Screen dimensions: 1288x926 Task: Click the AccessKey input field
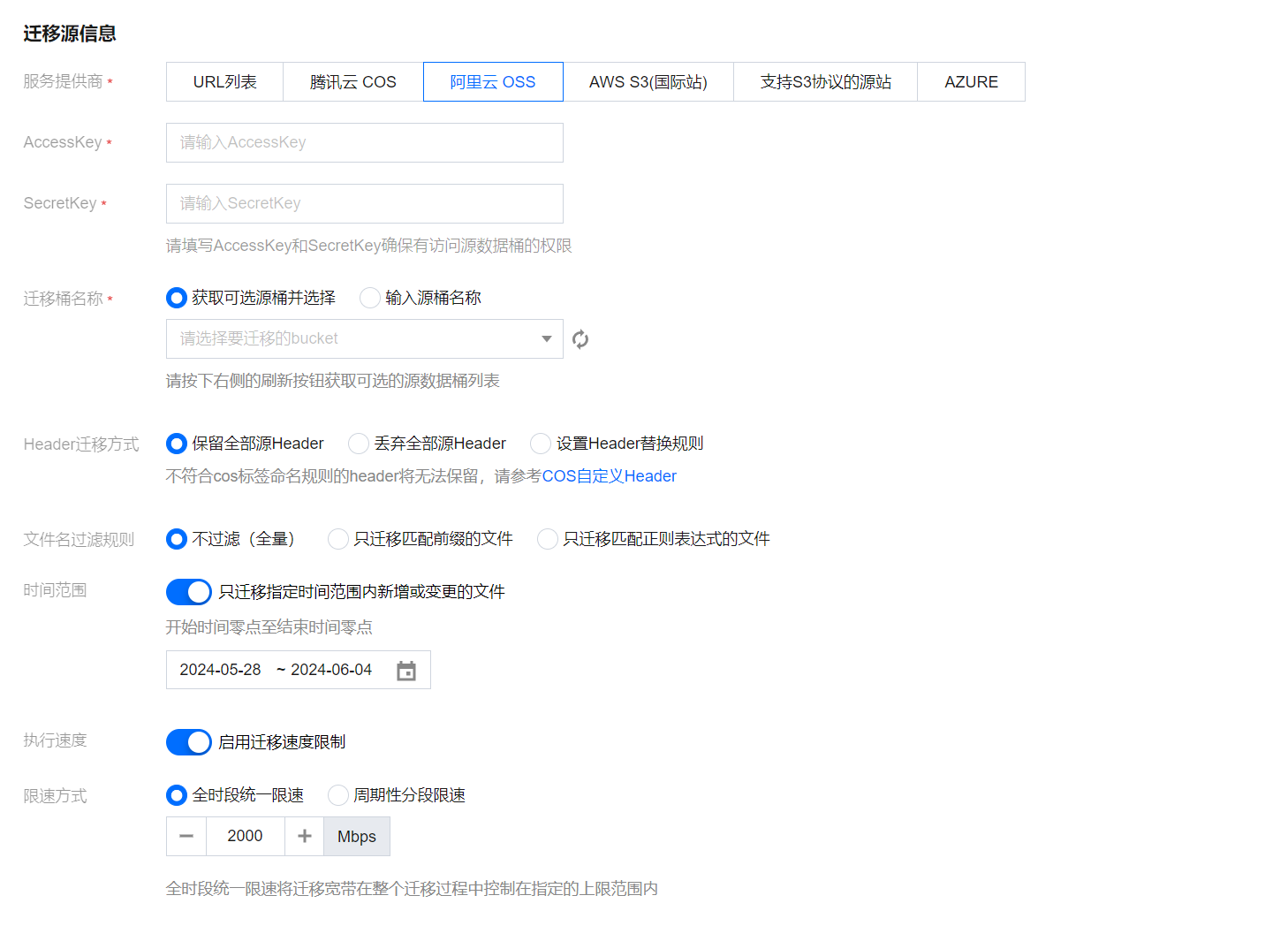point(364,143)
